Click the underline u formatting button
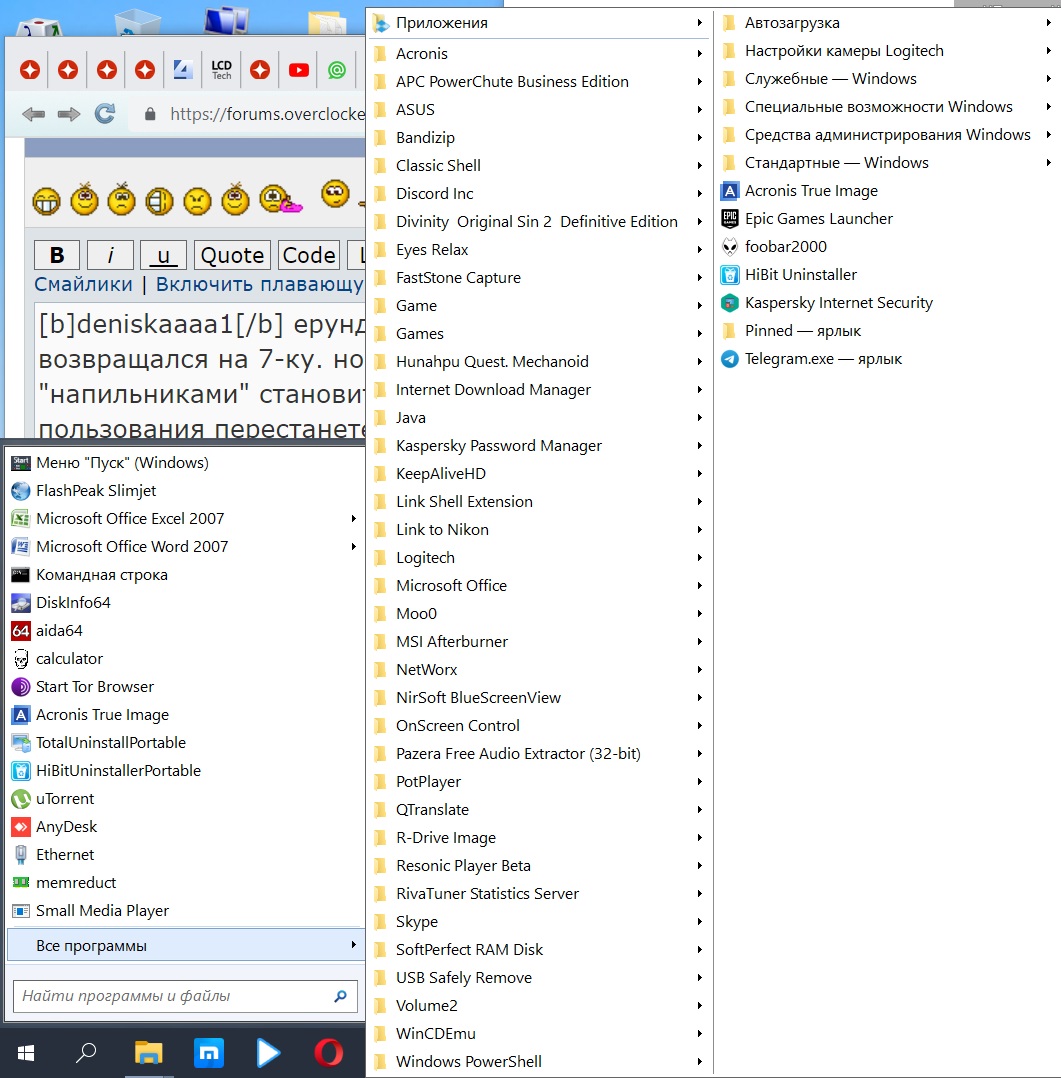 coord(163,255)
